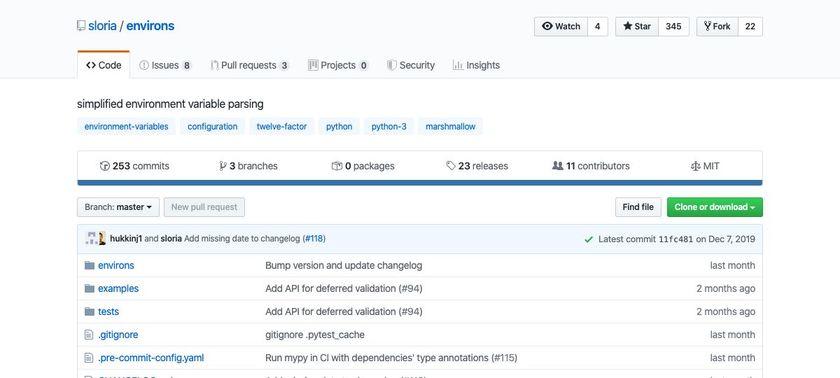Open the Branch: master dropdown
Viewport: 840px width, 378px height.
[x=118, y=207]
